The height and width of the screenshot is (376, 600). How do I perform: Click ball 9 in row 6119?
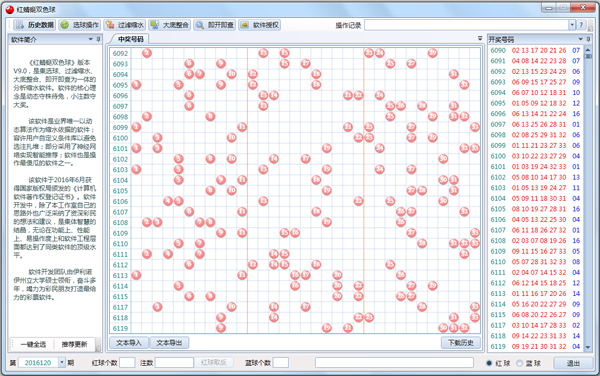[x=221, y=328]
